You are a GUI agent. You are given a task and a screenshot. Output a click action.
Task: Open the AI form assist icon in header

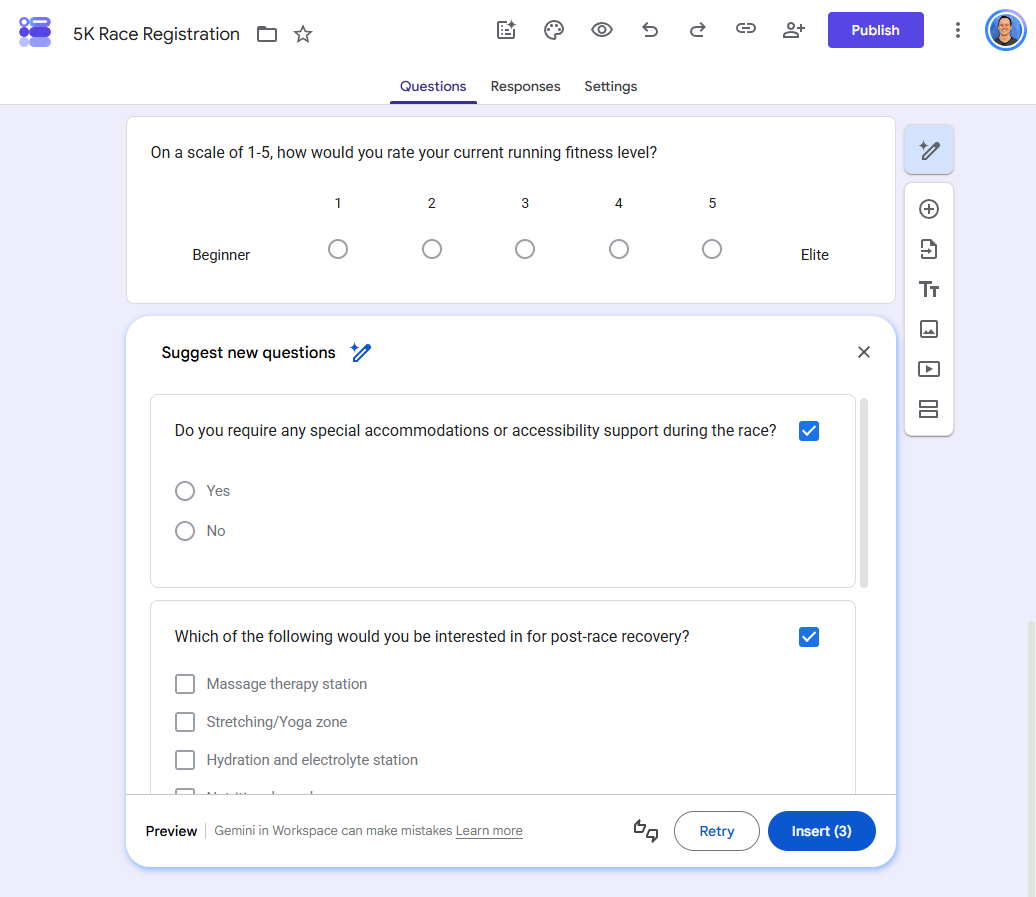tap(506, 30)
